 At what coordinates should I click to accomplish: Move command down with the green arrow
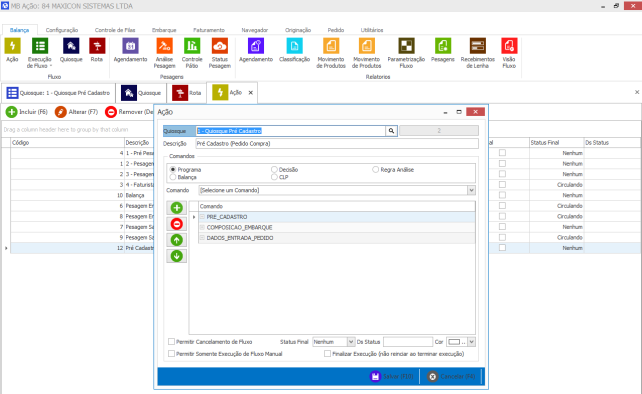tap(176, 256)
